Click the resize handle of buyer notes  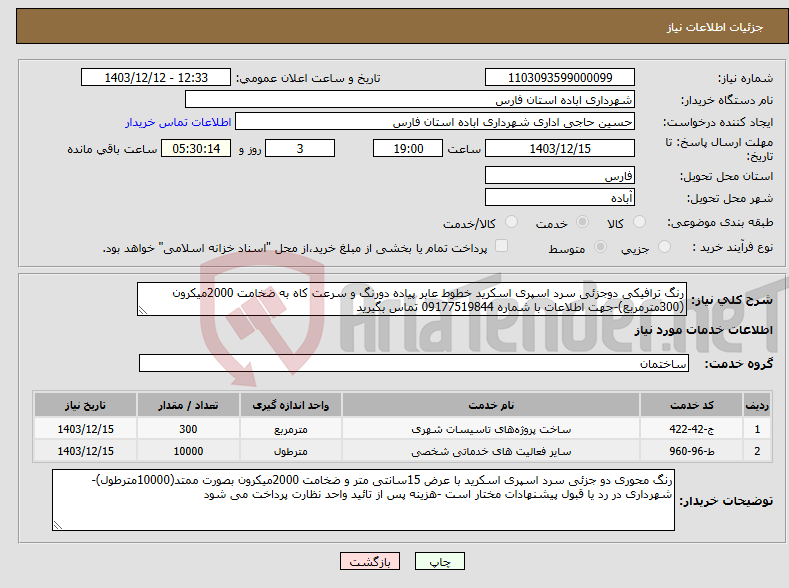58,525
